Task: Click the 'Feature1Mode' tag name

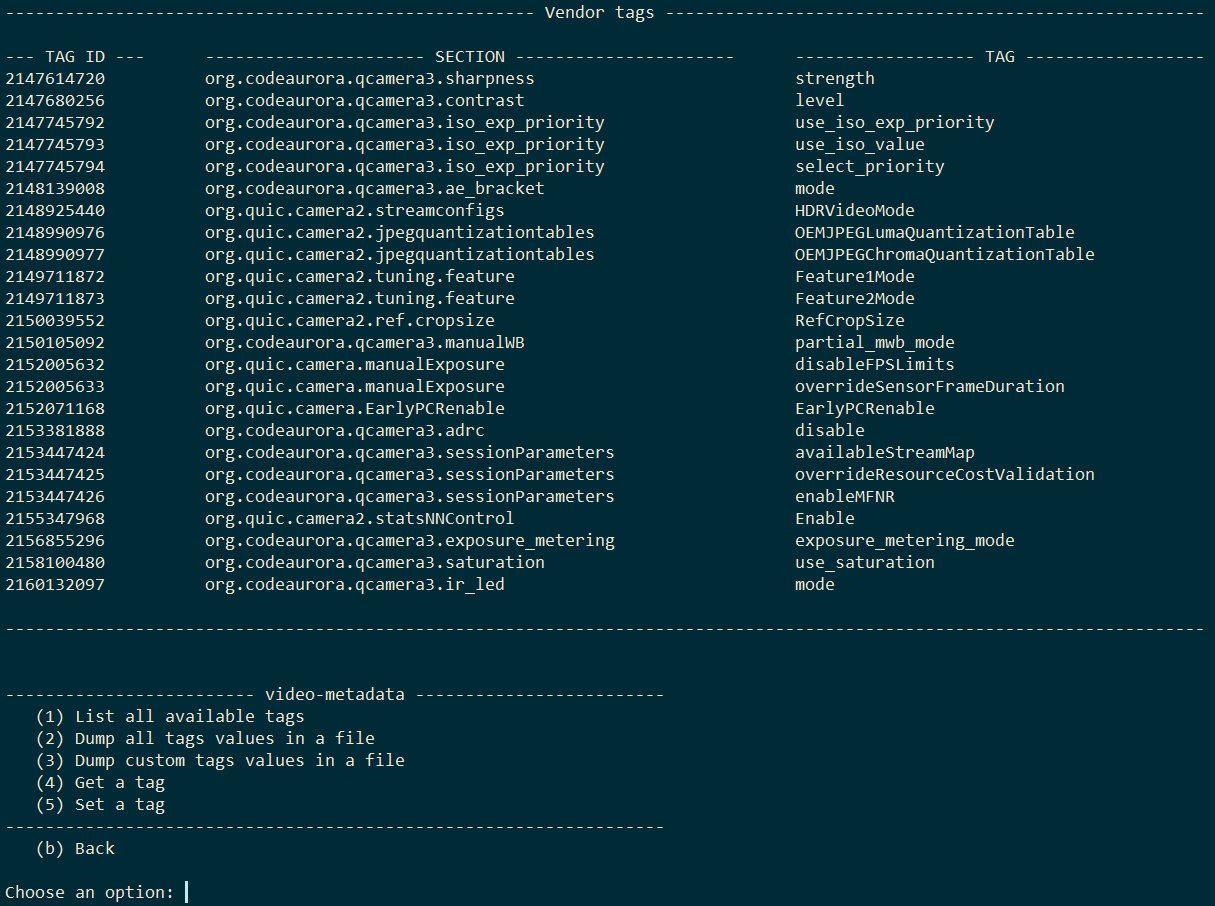Action: click(x=855, y=276)
